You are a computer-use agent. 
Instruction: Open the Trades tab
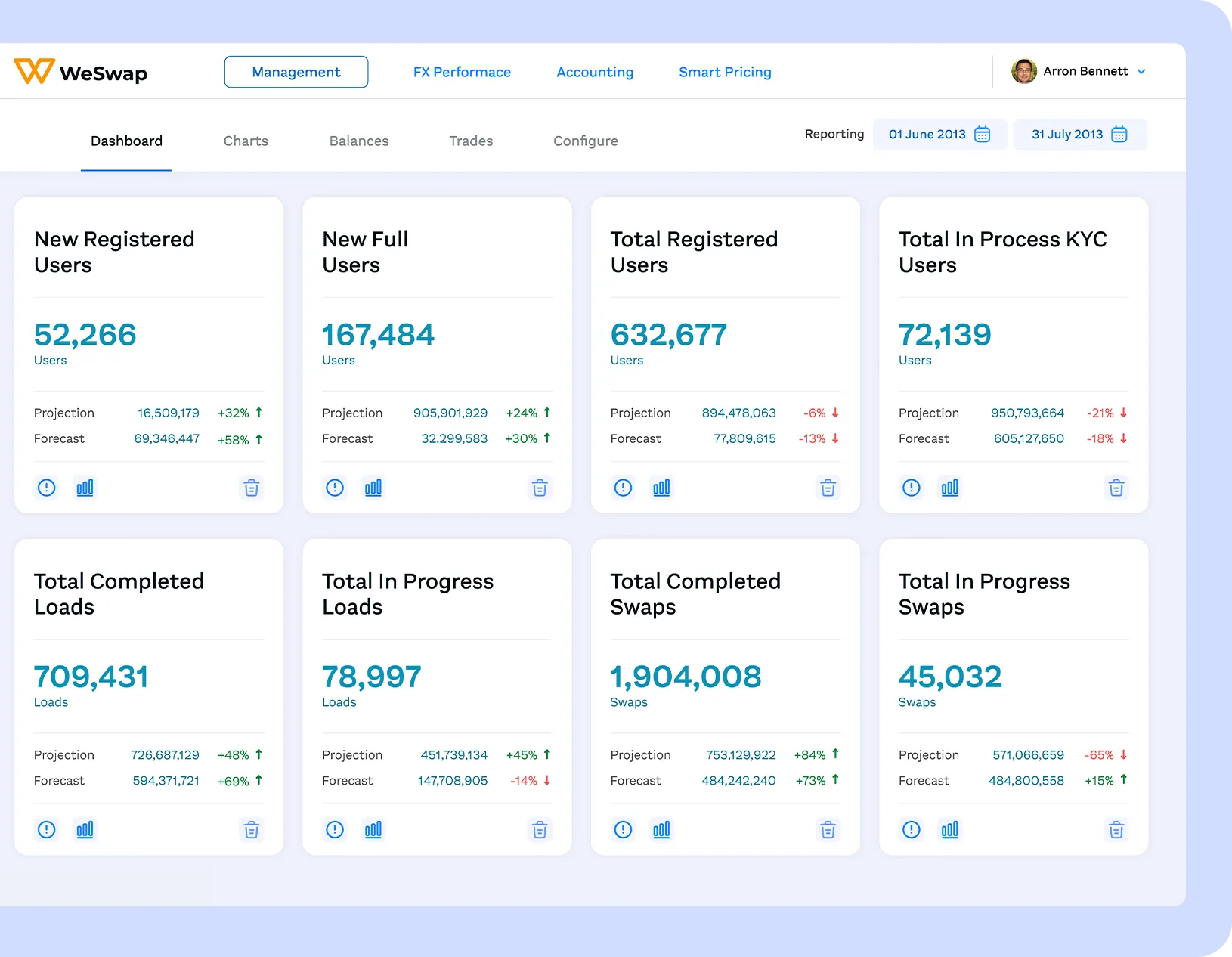click(x=471, y=141)
